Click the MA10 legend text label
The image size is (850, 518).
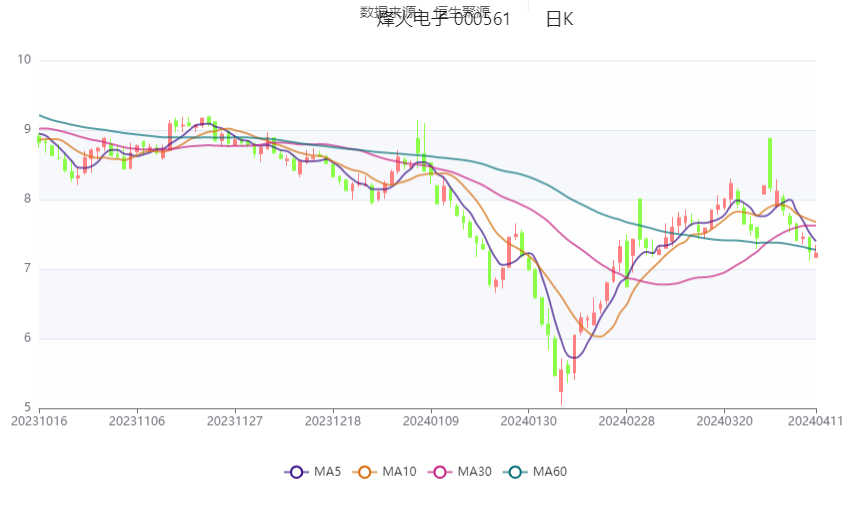point(399,471)
